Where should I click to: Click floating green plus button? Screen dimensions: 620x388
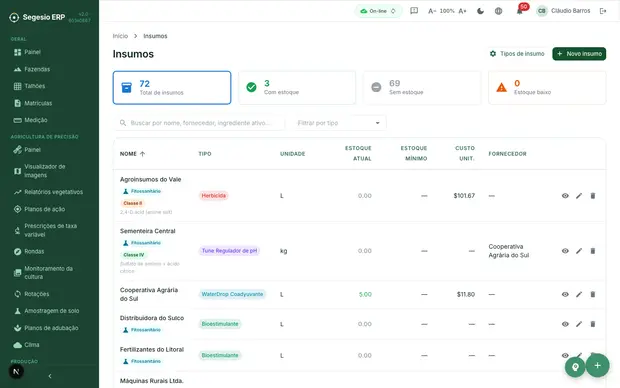pos(597,365)
